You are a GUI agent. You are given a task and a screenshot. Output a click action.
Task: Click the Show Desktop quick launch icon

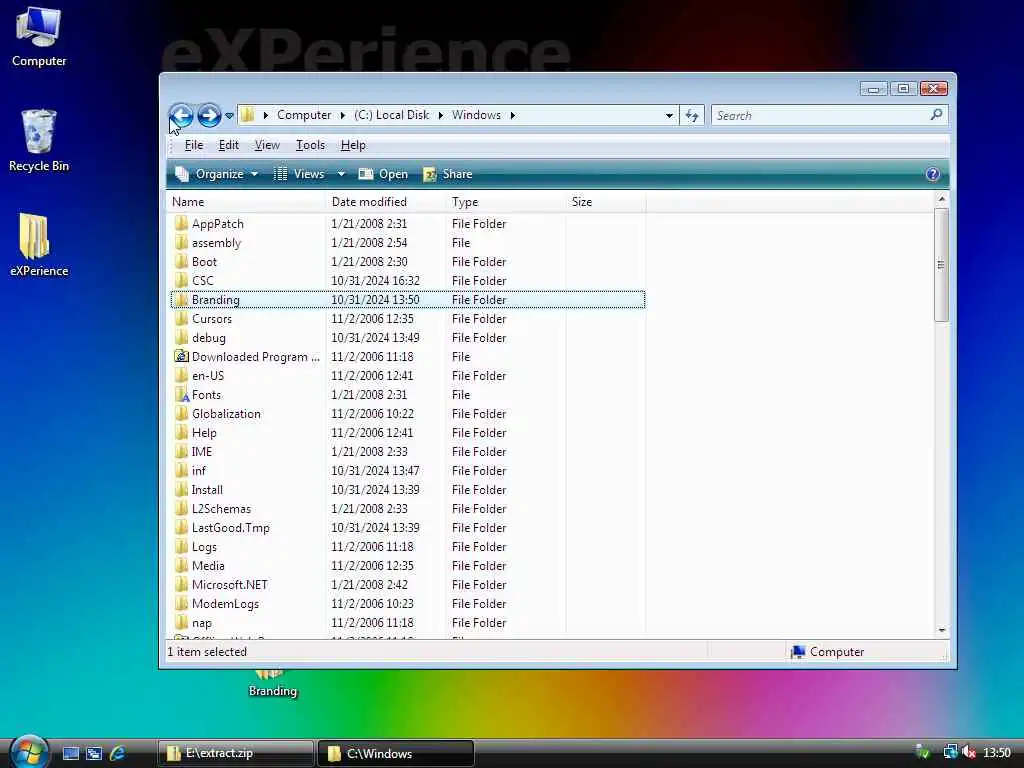71,753
